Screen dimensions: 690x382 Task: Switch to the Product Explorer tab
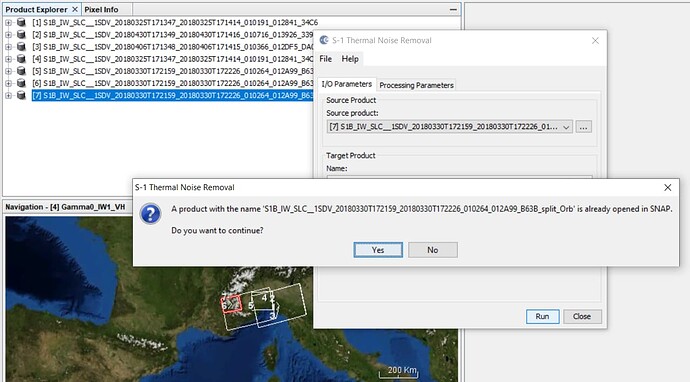tap(37, 9)
